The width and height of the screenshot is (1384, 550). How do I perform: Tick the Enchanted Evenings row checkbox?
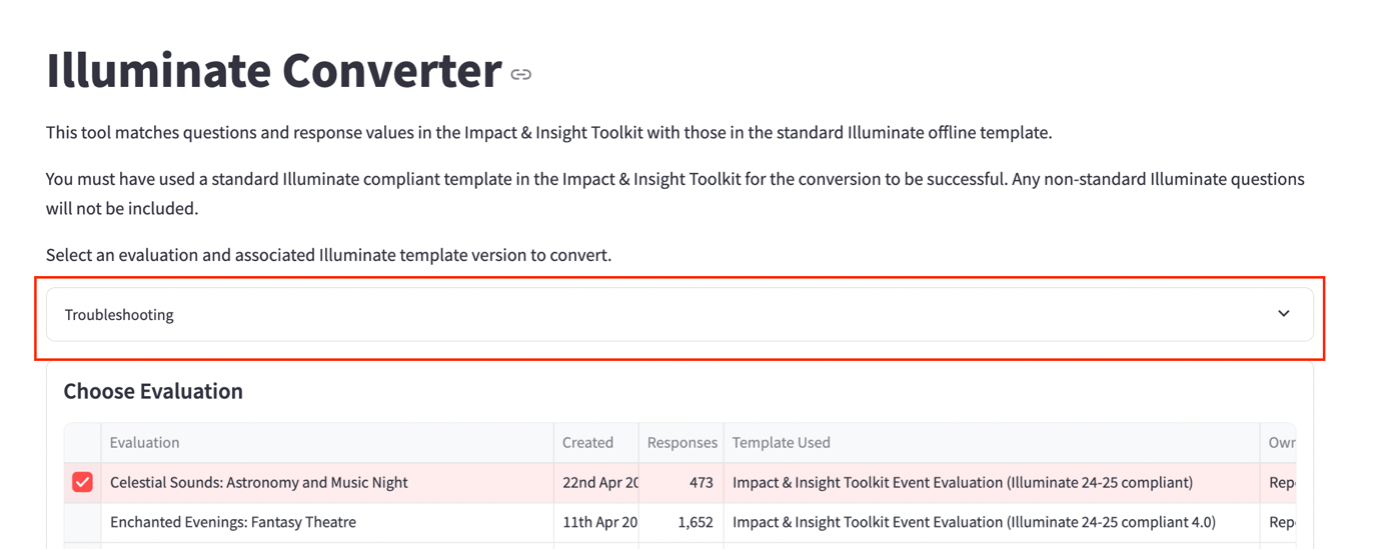click(82, 522)
